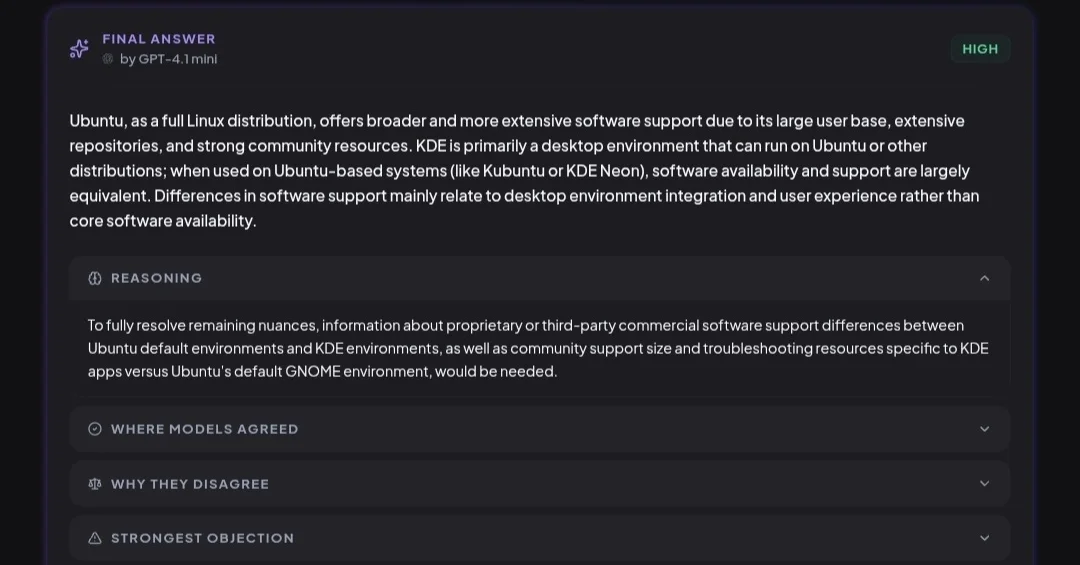Open the STRONGEST OBJECTION section title

click(202, 538)
